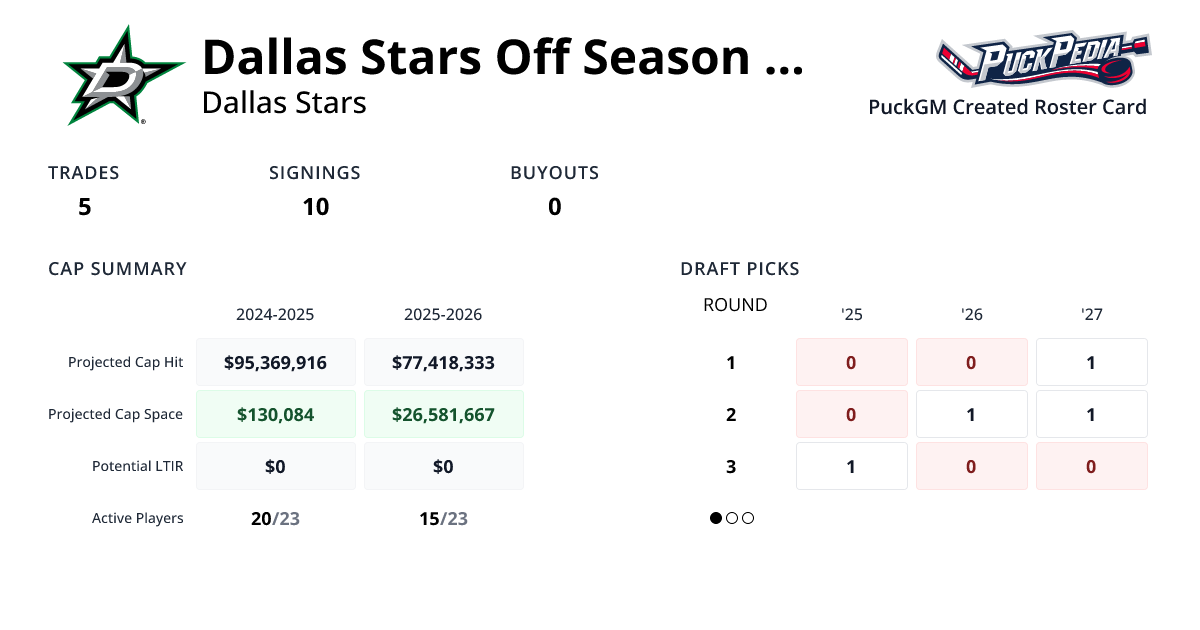This screenshot has height=630, width=1200.
Task: Click the PuckGM Created Roster Card link
Action: pyautogui.click(x=1007, y=107)
